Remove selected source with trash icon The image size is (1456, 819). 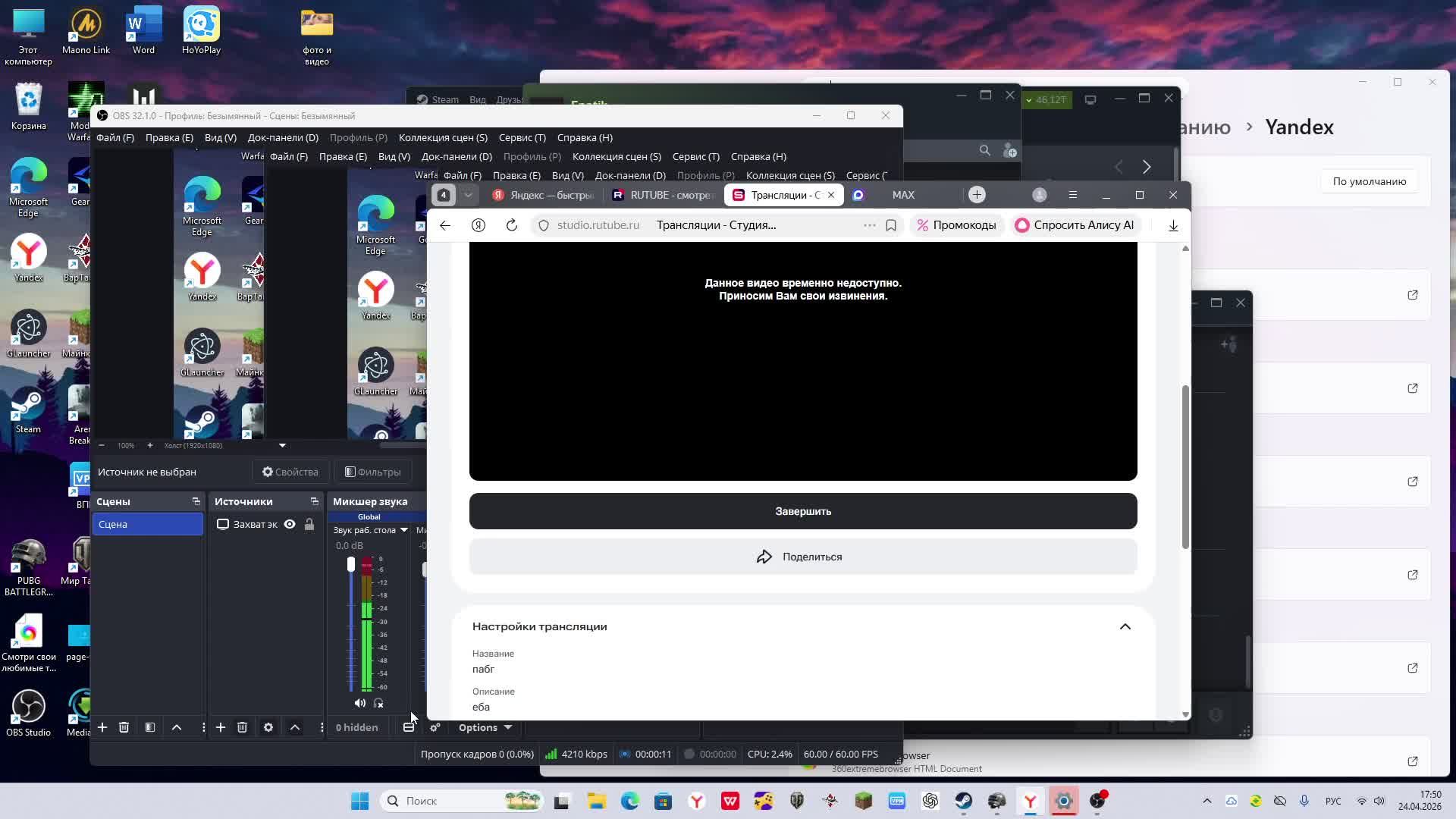point(242,727)
